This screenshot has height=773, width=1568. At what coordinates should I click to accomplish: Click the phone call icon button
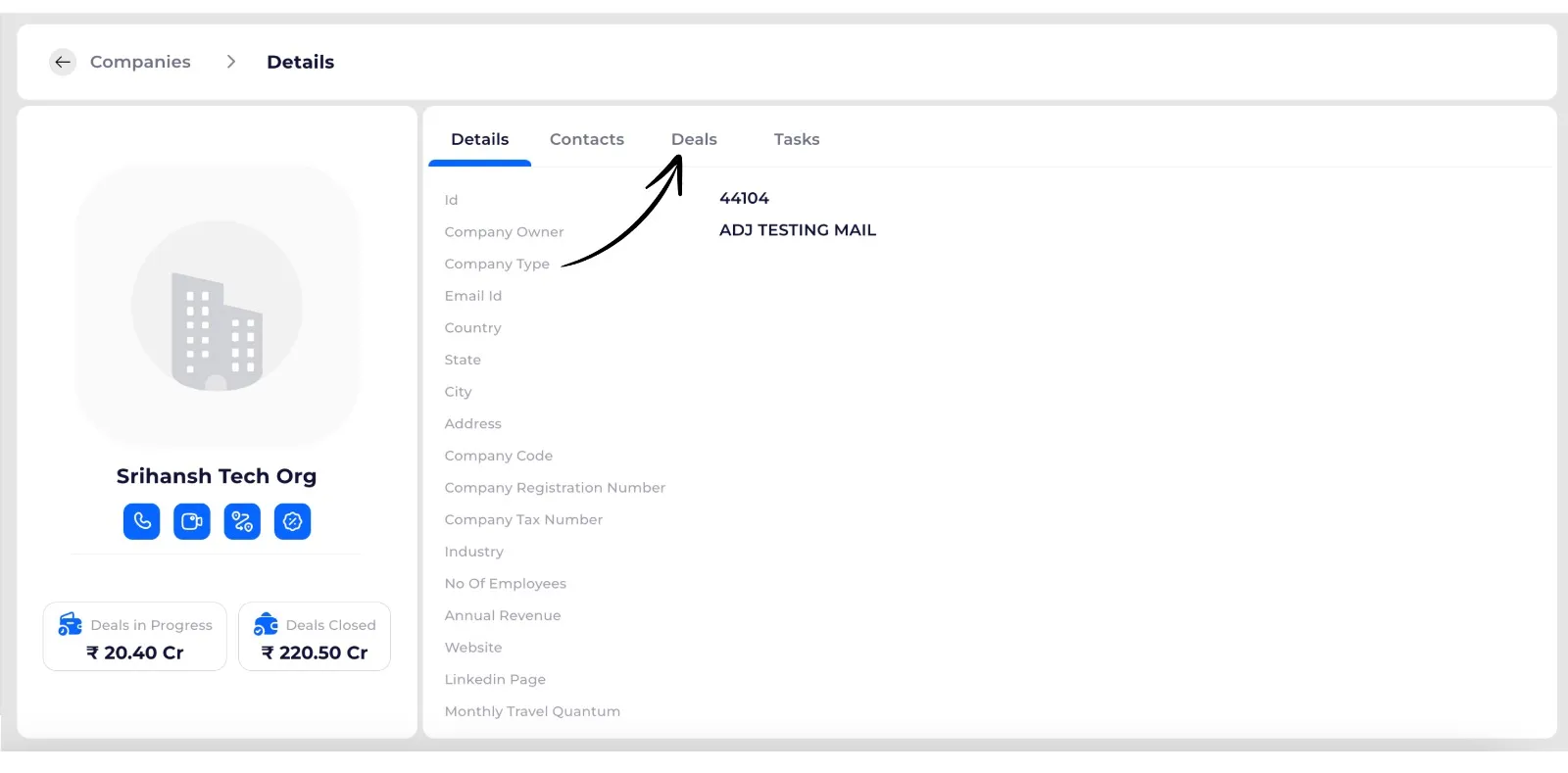(142, 521)
